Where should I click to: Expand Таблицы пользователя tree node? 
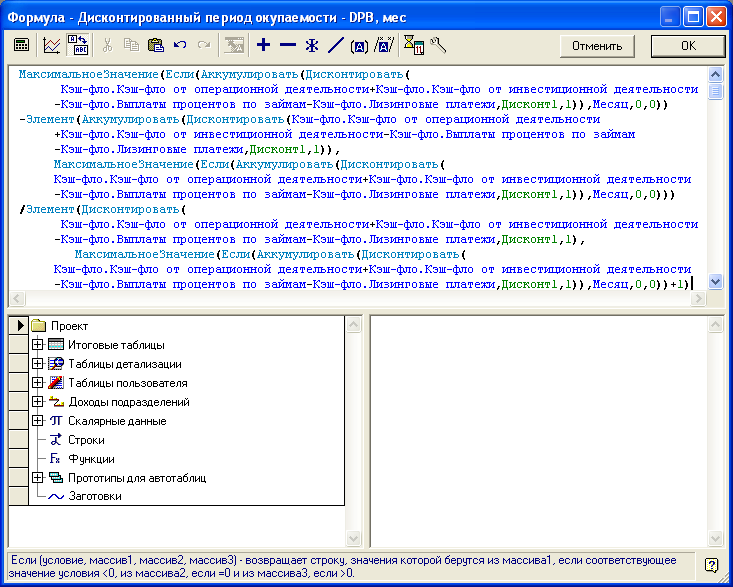37,383
